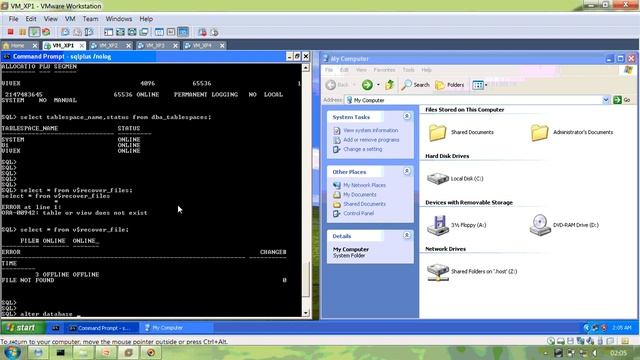The height and width of the screenshot is (360, 640).
Task: Collapse the System Tasks panel
Action: pos(407,116)
